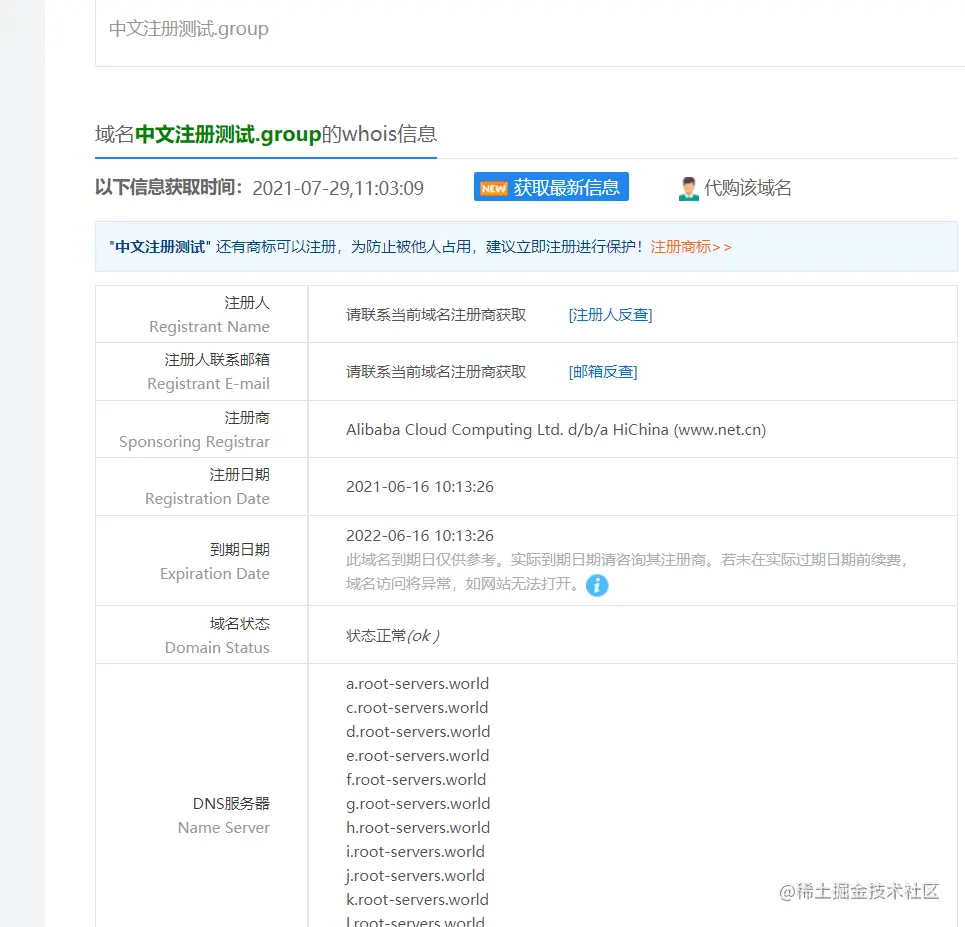Click the NEW badge icon
This screenshot has height=927, width=965.
coord(494,188)
